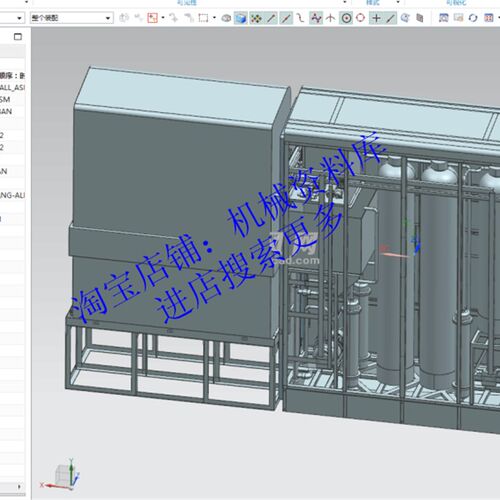The height and width of the screenshot is (500, 500).
Task: Click the navigator horizontal scrollbar arrow
Action: [x=19, y=487]
